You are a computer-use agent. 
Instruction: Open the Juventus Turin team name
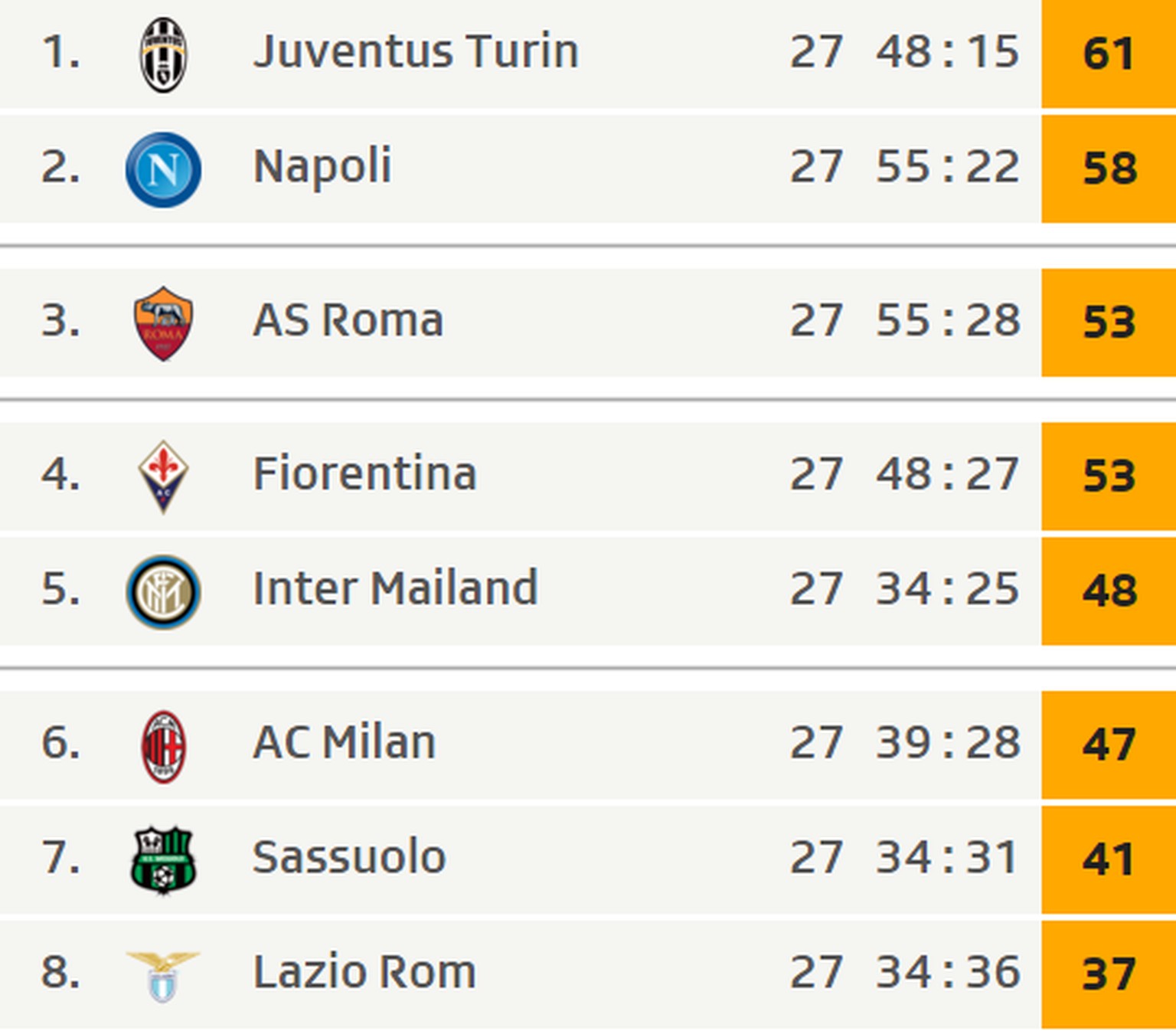pyautogui.click(x=416, y=52)
